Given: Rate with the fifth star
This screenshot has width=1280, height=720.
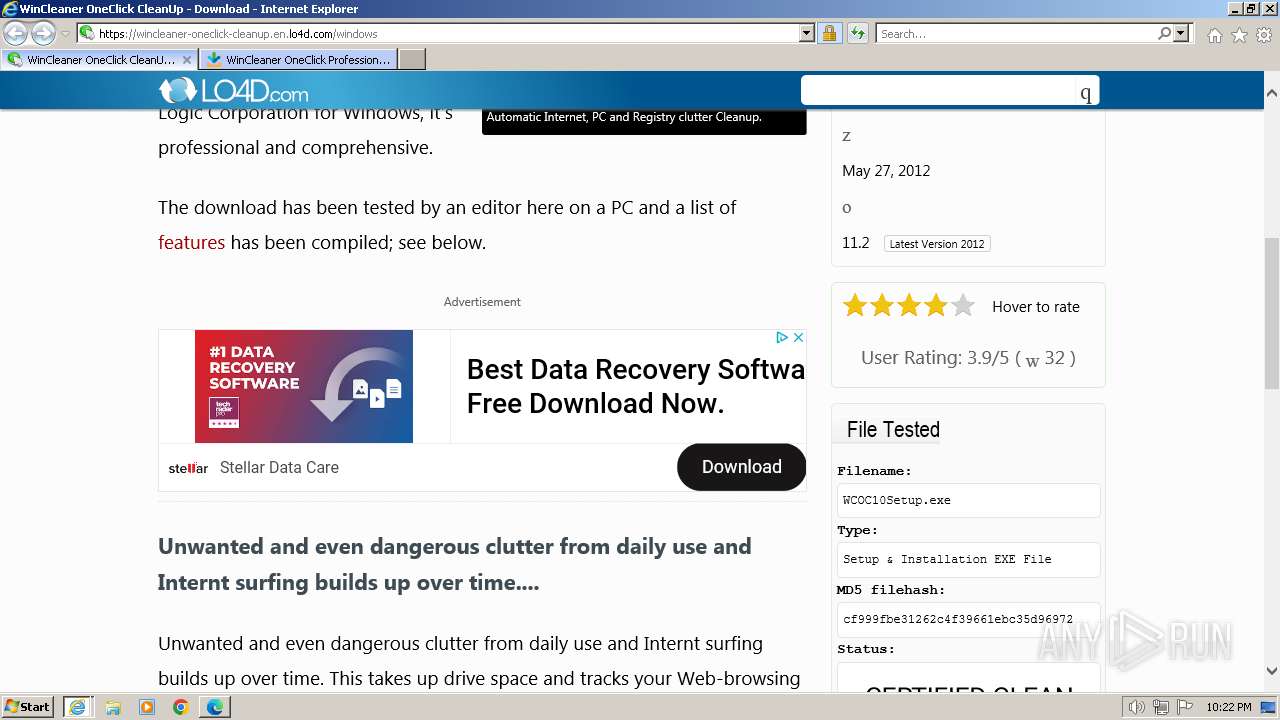Looking at the screenshot, I should [x=962, y=306].
